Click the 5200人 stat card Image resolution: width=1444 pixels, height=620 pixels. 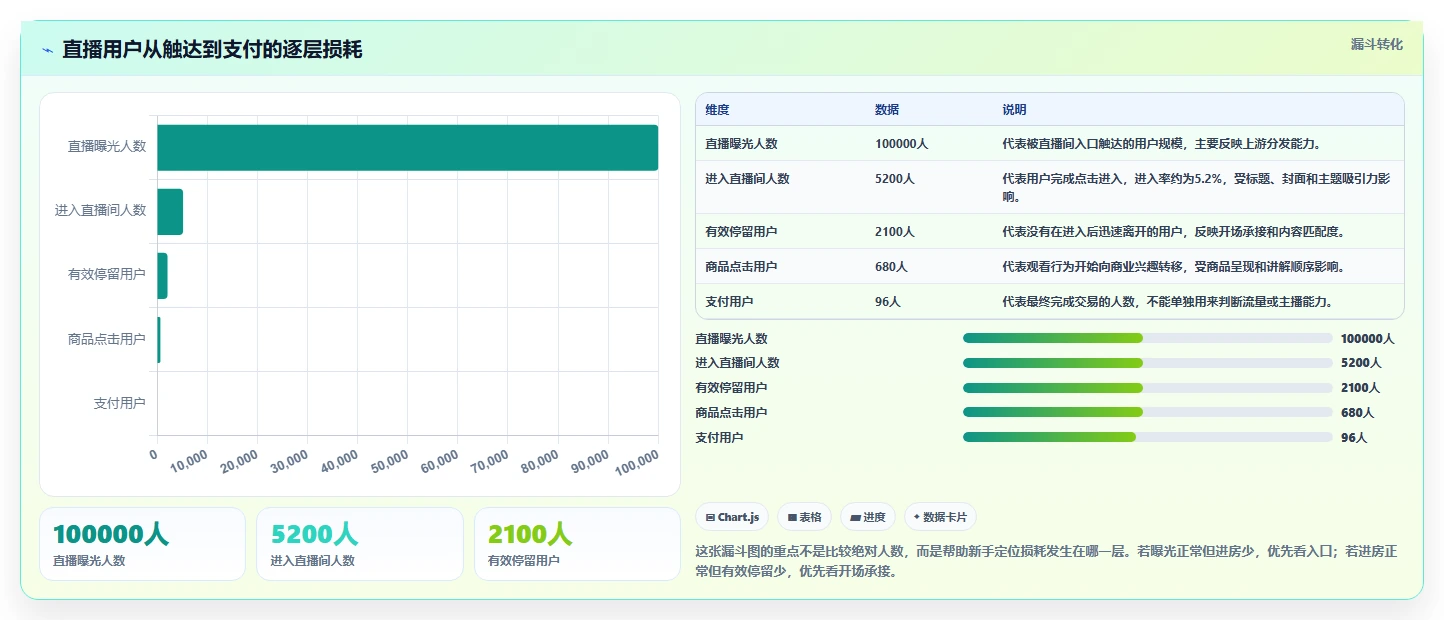[360, 544]
